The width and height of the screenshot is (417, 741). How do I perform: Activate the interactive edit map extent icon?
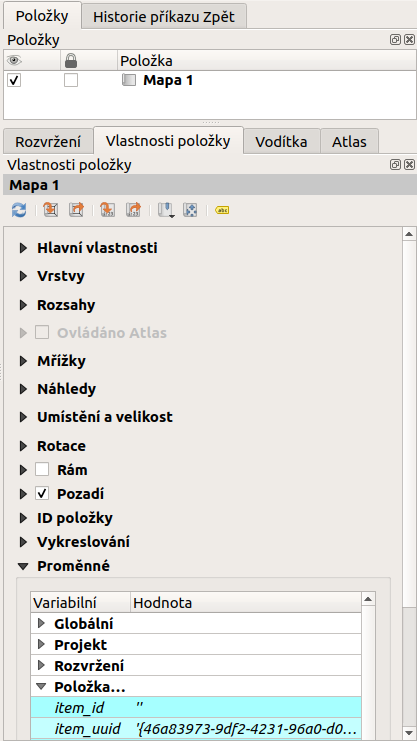click(x=190, y=210)
